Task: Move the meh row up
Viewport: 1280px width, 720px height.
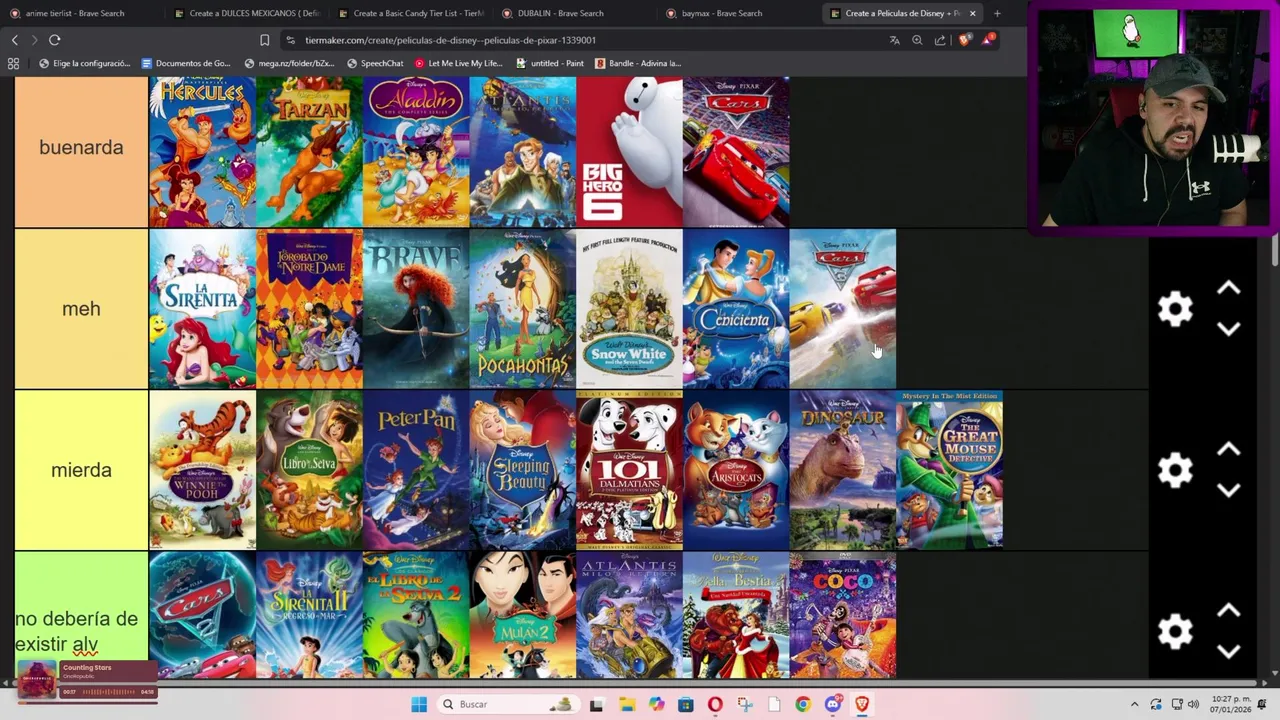Action: click(1229, 289)
